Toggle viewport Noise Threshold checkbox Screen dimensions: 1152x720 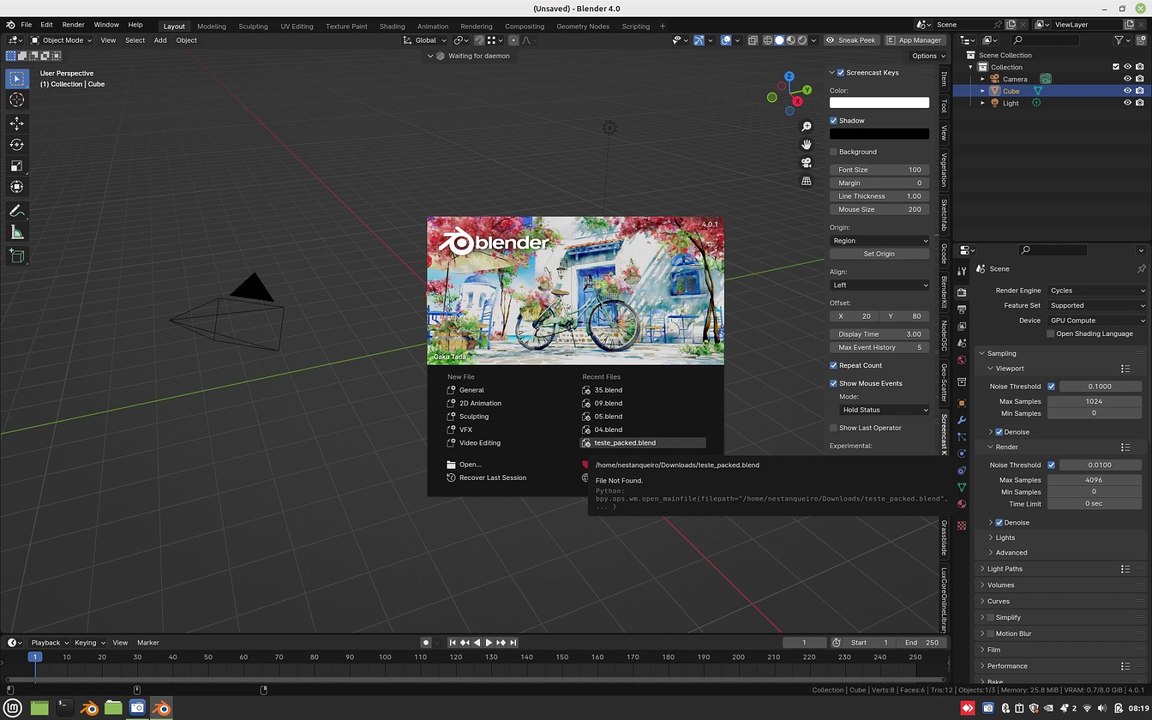(x=1051, y=386)
